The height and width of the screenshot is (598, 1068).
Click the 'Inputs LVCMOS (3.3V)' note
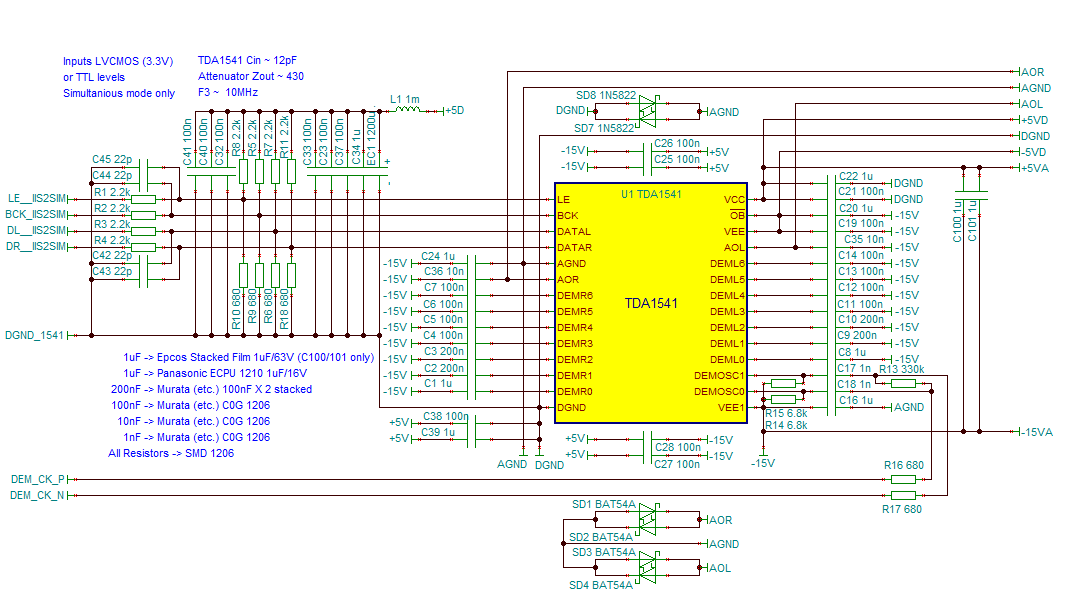click(118, 61)
